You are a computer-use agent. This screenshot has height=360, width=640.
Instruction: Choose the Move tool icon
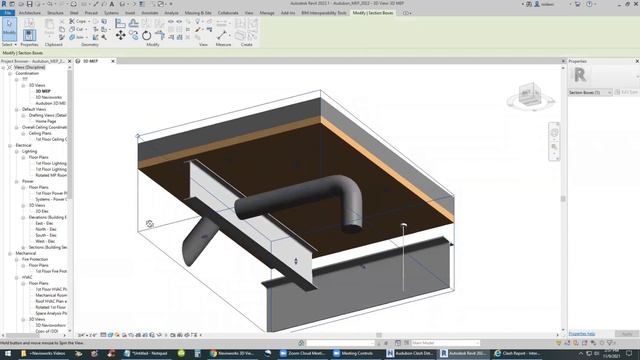click(120, 36)
